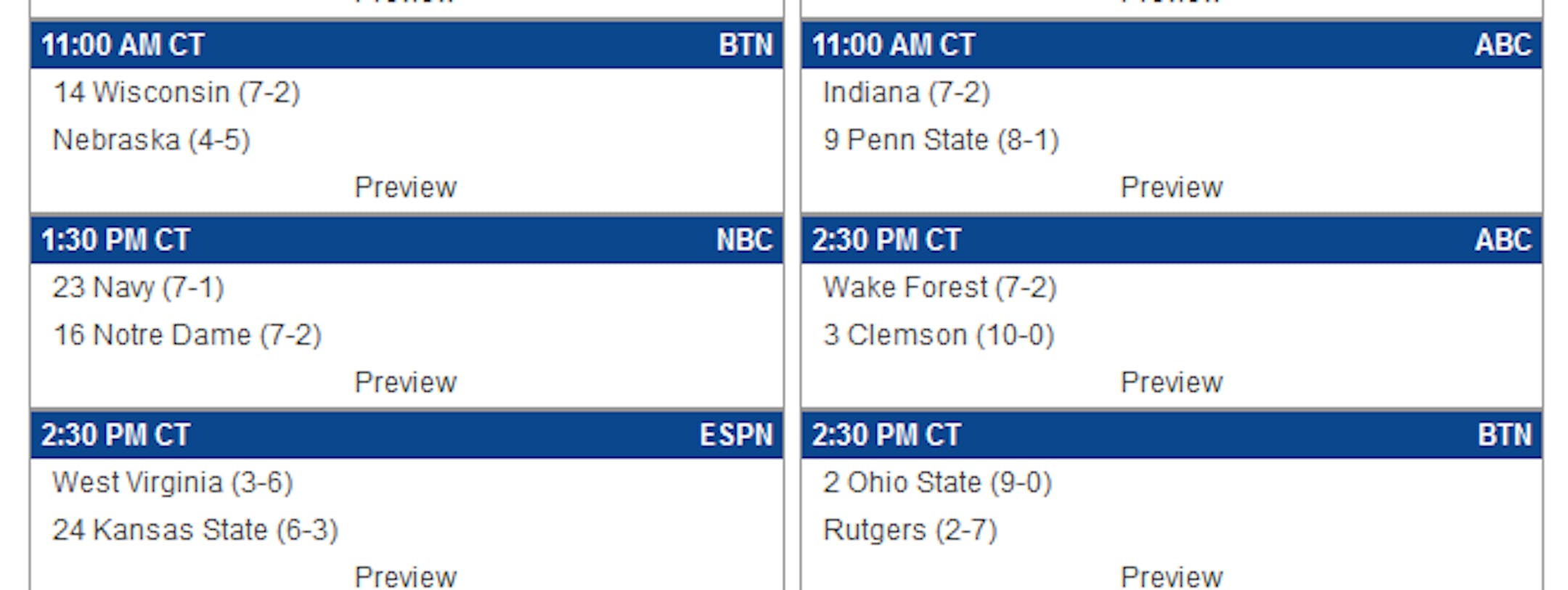Click 16 Notre Dame (7-2) team name

pyautogui.click(x=187, y=335)
